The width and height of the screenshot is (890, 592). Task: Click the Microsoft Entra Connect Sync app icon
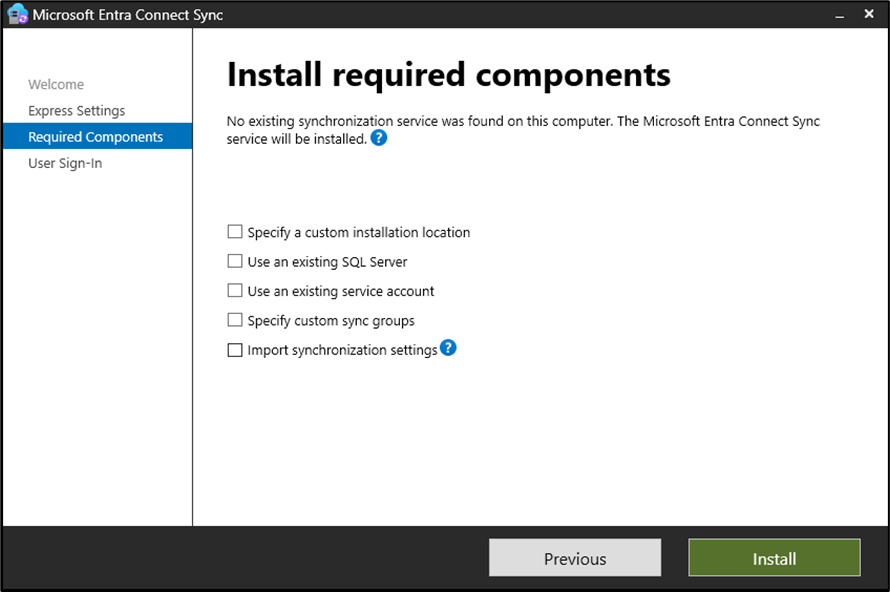click(17, 15)
